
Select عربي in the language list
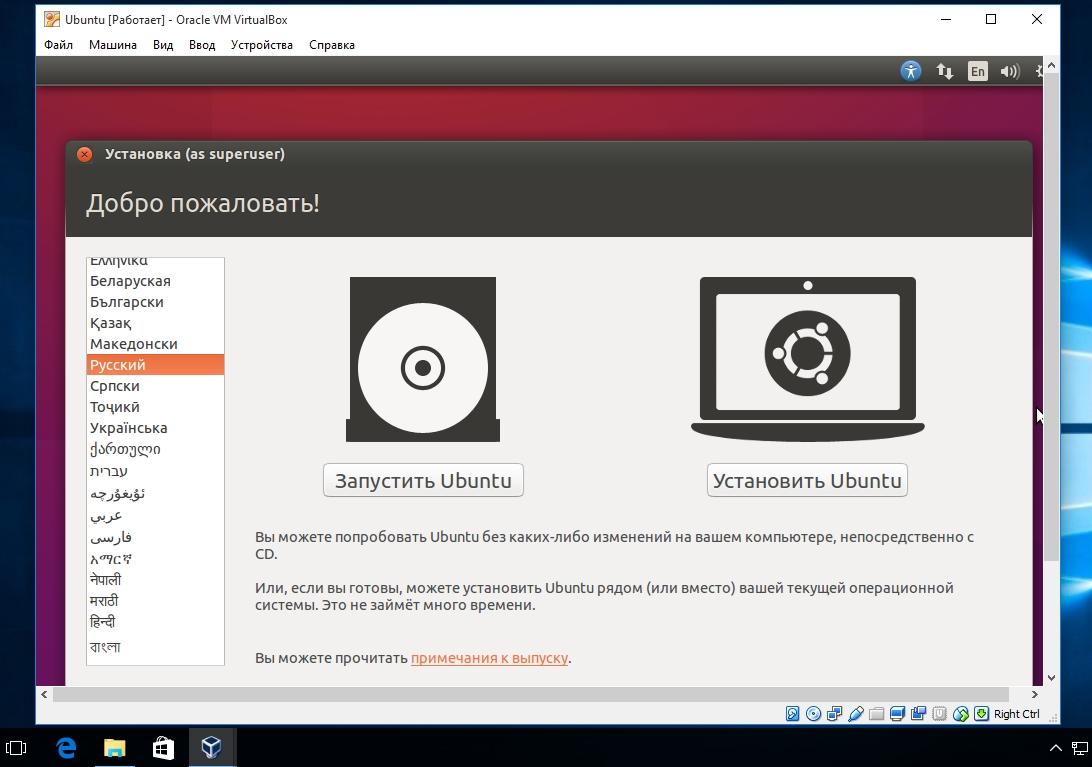155,516
